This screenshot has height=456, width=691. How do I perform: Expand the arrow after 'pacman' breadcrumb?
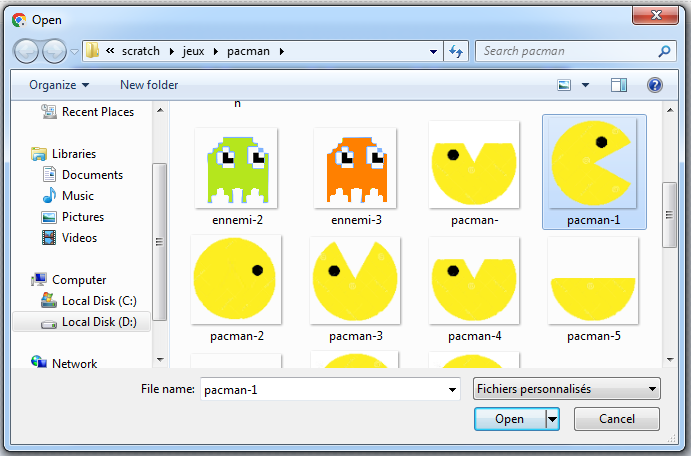pos(282,52)
